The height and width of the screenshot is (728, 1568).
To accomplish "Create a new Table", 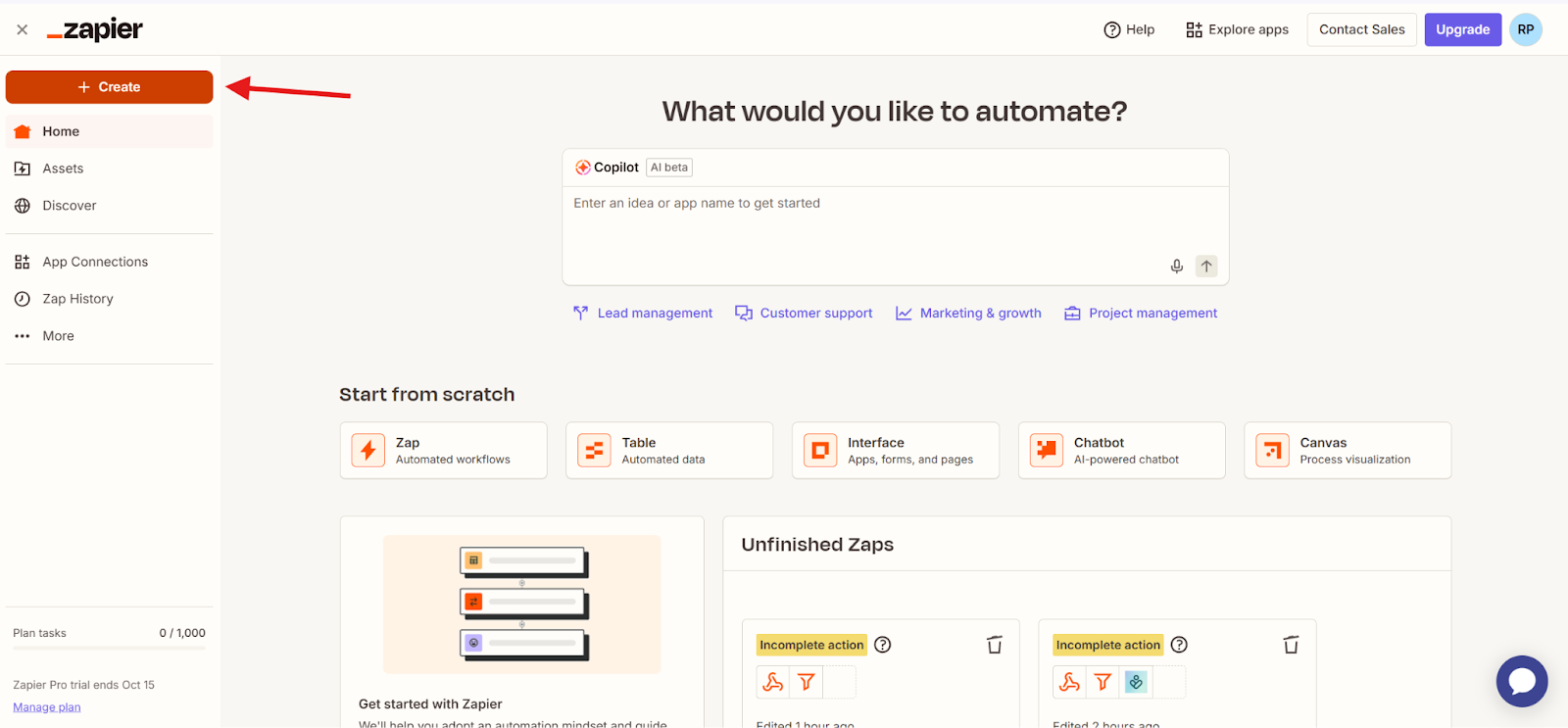I will [669, 451].
